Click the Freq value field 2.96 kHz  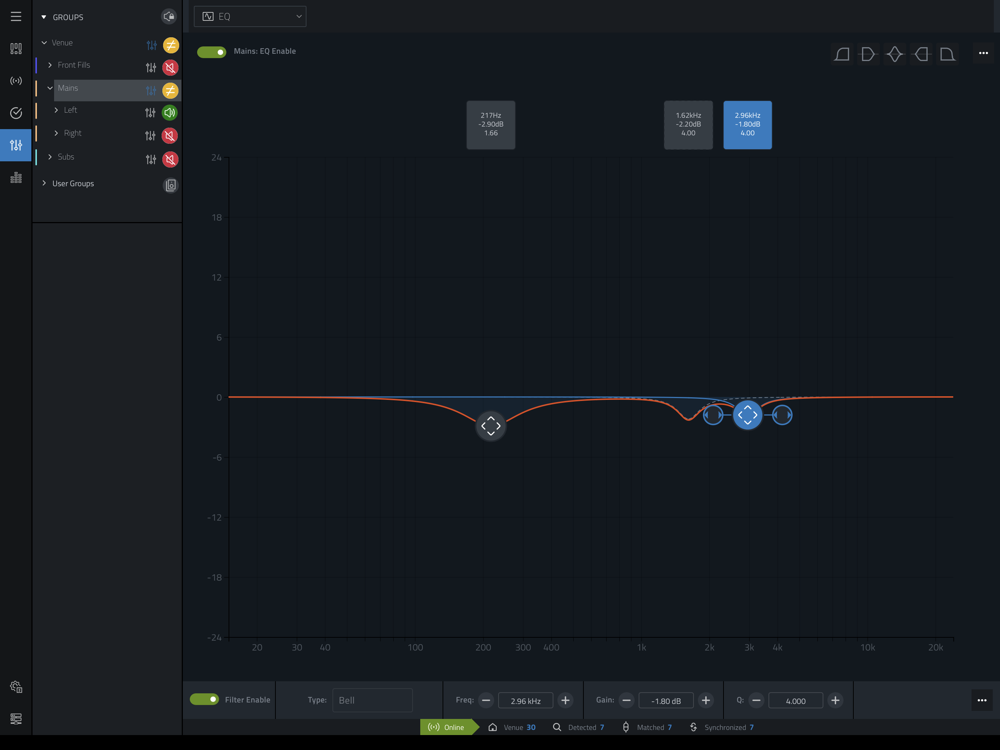click(526, 700)
